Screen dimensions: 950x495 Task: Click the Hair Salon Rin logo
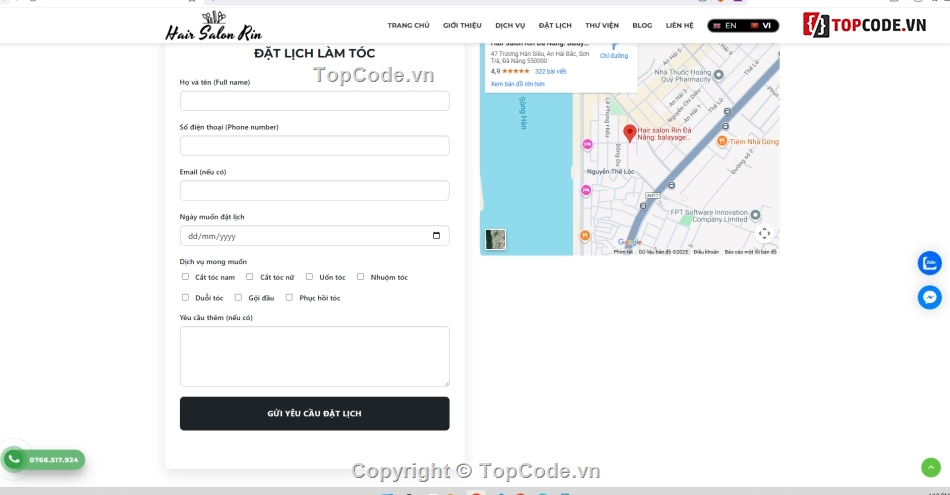213,26
